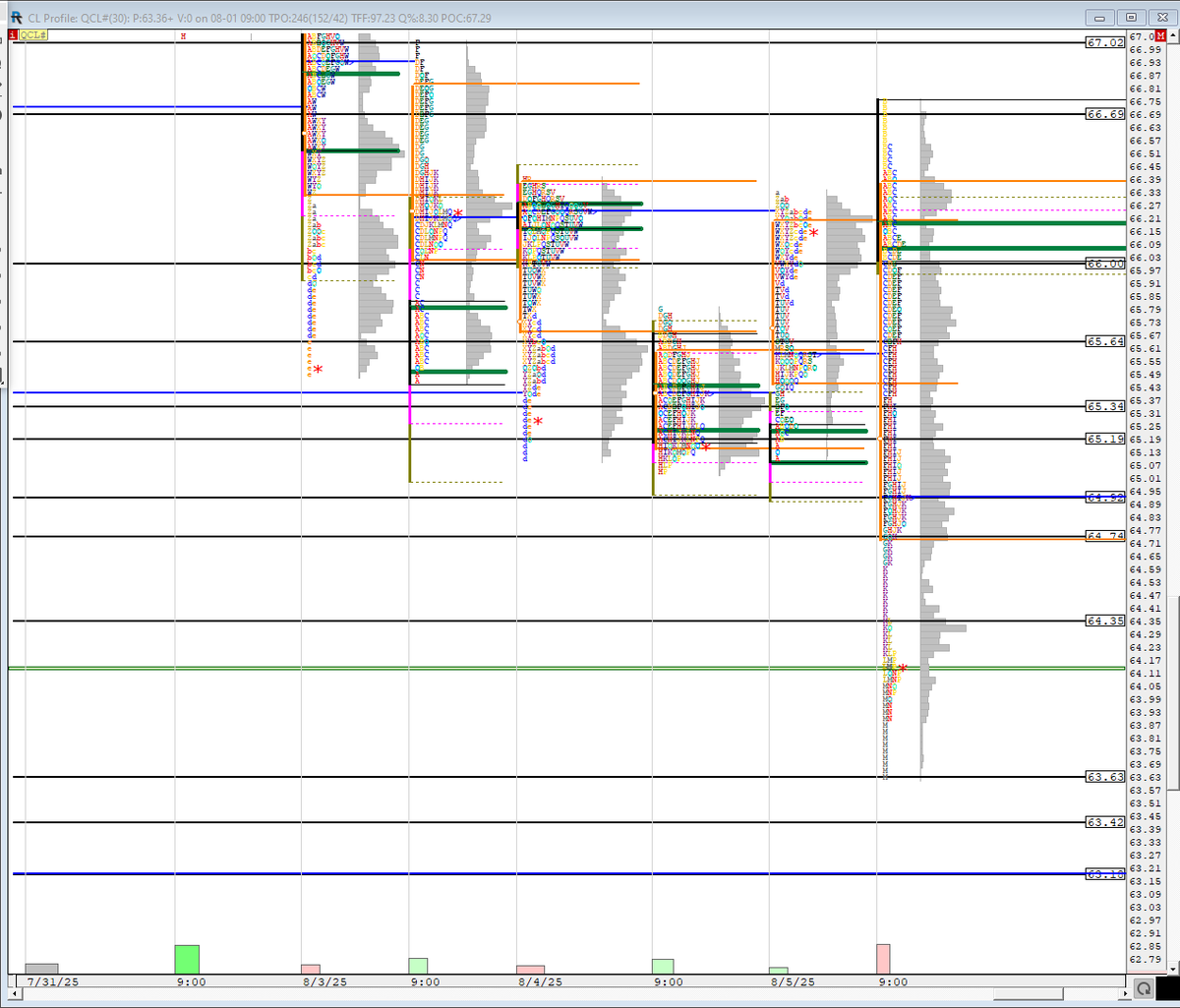This screenshot has width=1180, height=1008.
Task: Maximize the CL Profile window
Action: point(1133,18)
